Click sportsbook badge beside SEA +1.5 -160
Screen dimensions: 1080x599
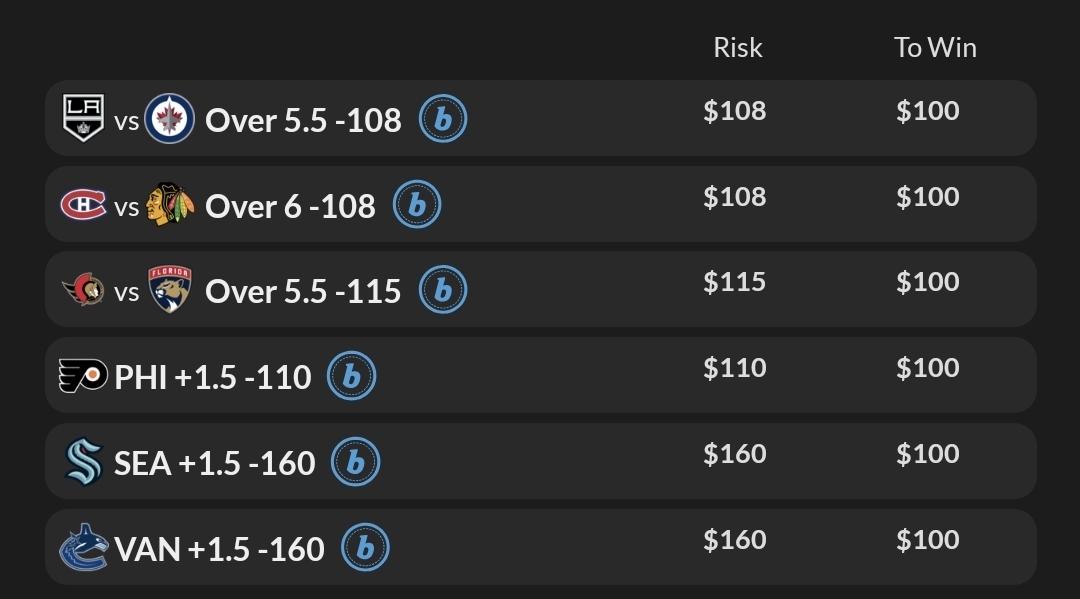click(355, 462)
